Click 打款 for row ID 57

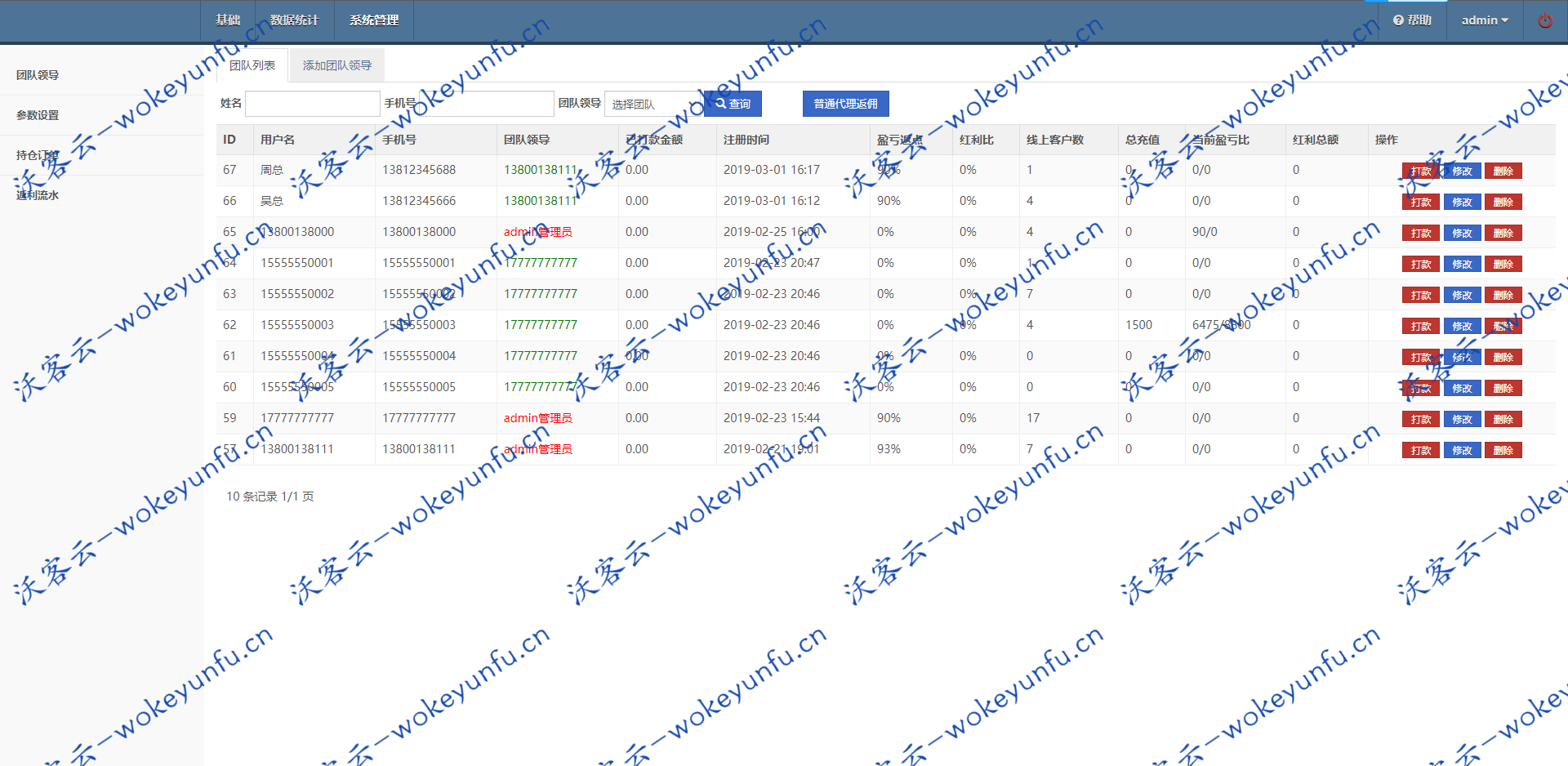pyautogui.click(x=1421, y=451)
